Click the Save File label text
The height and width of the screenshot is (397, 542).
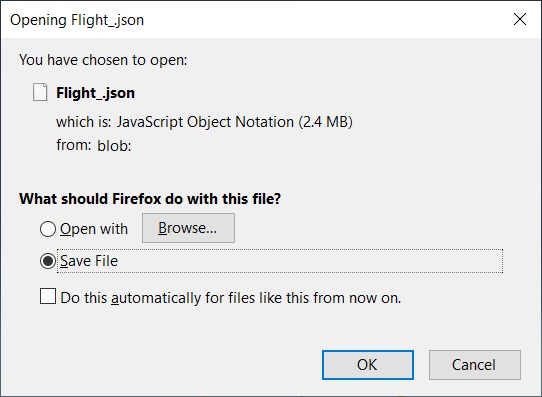point(89,261)
